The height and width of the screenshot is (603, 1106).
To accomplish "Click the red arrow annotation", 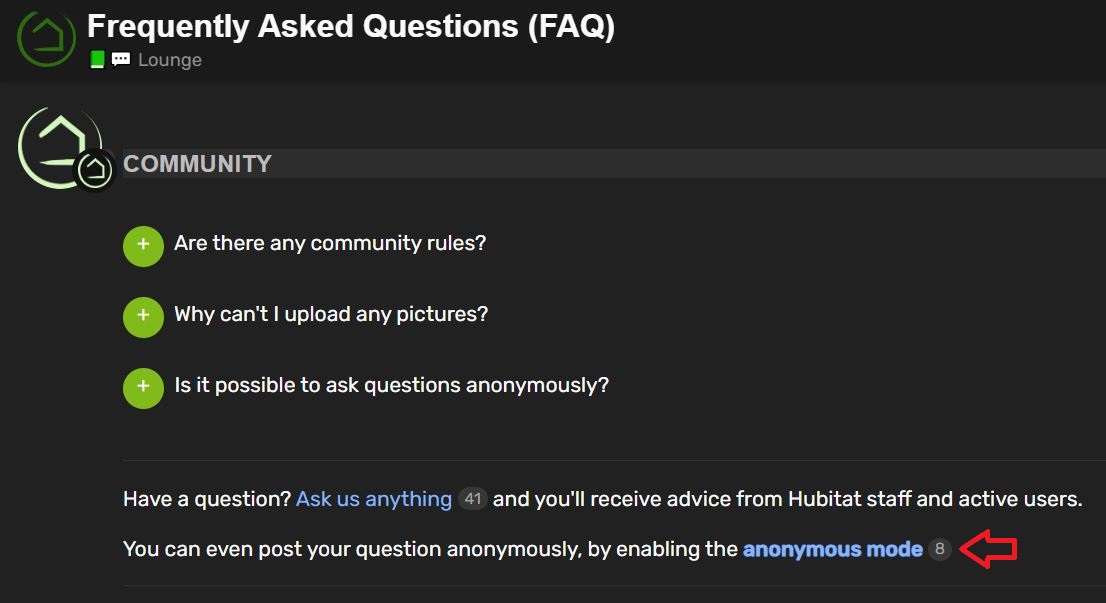I will pos(988,549).
